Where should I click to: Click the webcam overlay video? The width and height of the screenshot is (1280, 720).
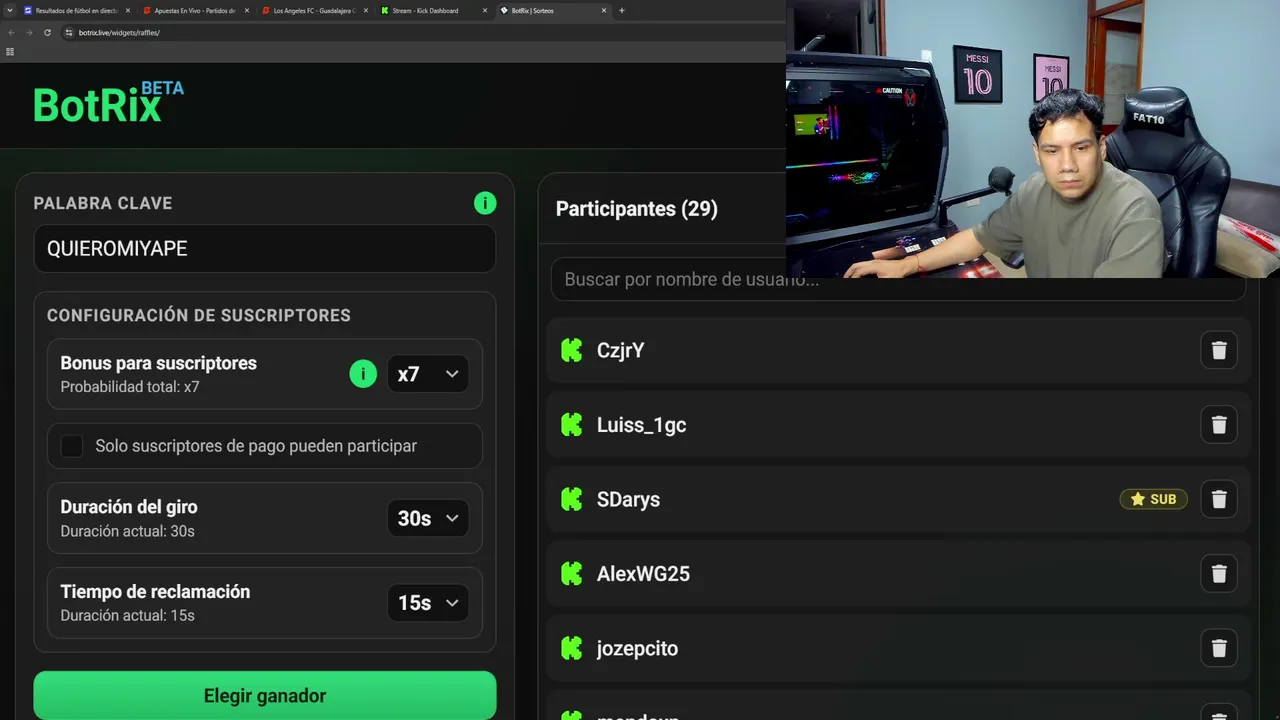click(x=1033, y=139)
